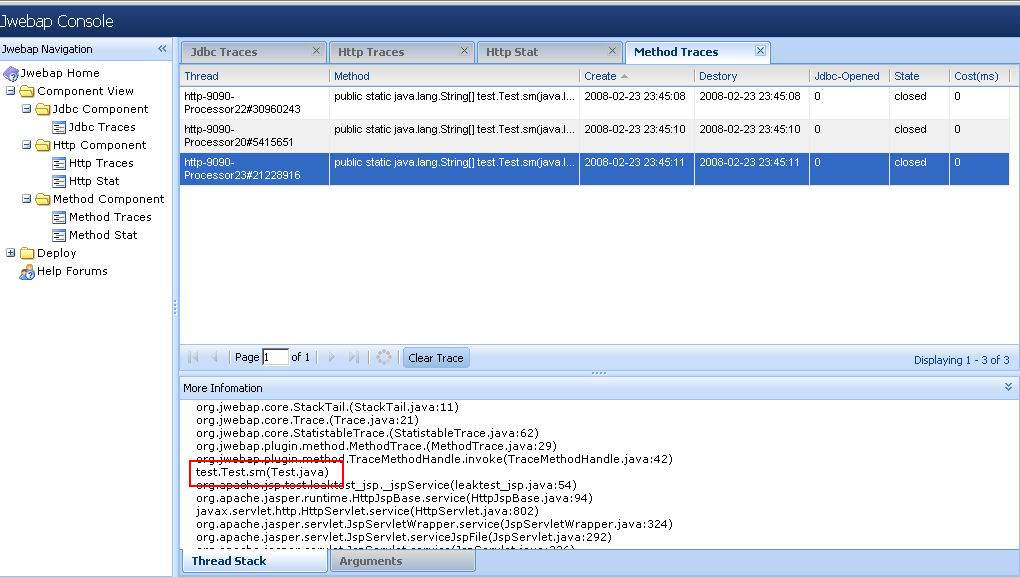
Task: Collapse the More Infomation panel
Action: (1008, 387)
